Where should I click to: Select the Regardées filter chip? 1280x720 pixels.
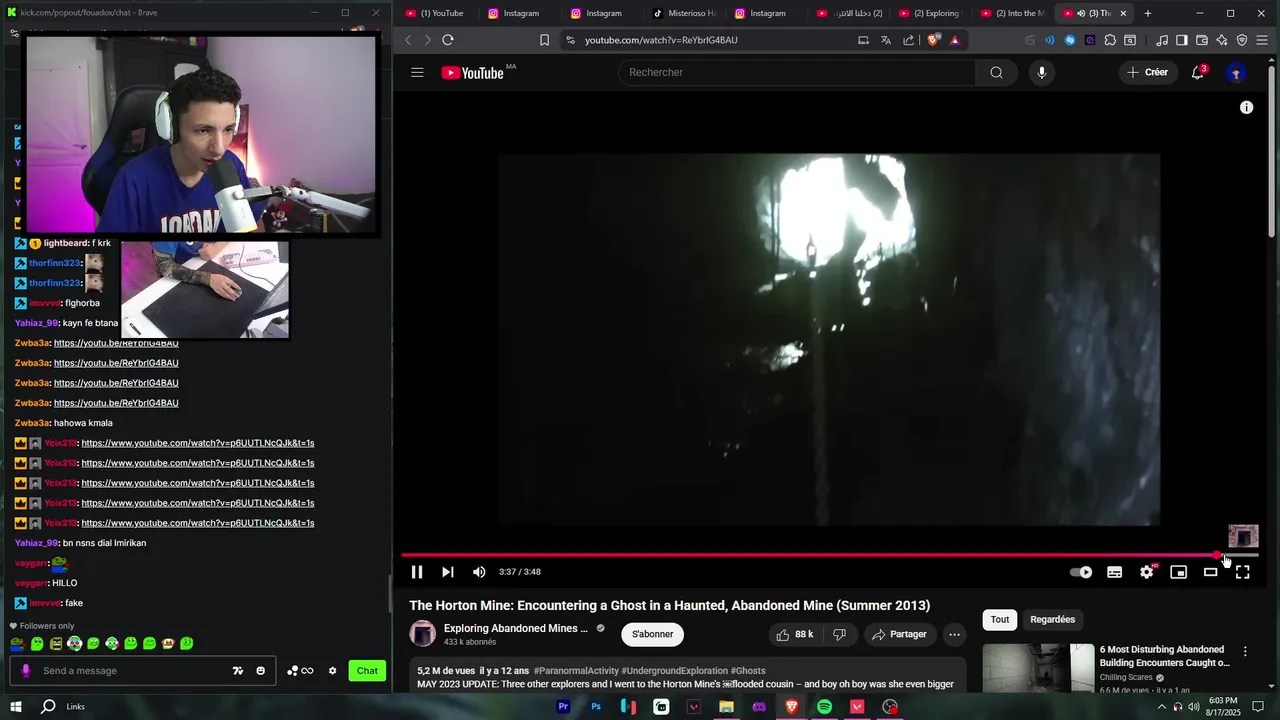click(1052, 619)
